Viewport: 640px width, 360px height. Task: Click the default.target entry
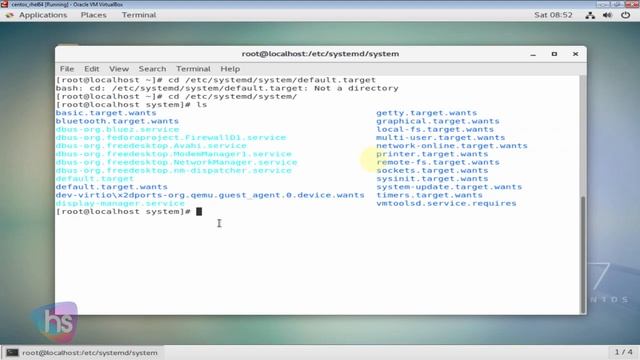[x=95, y=178]
